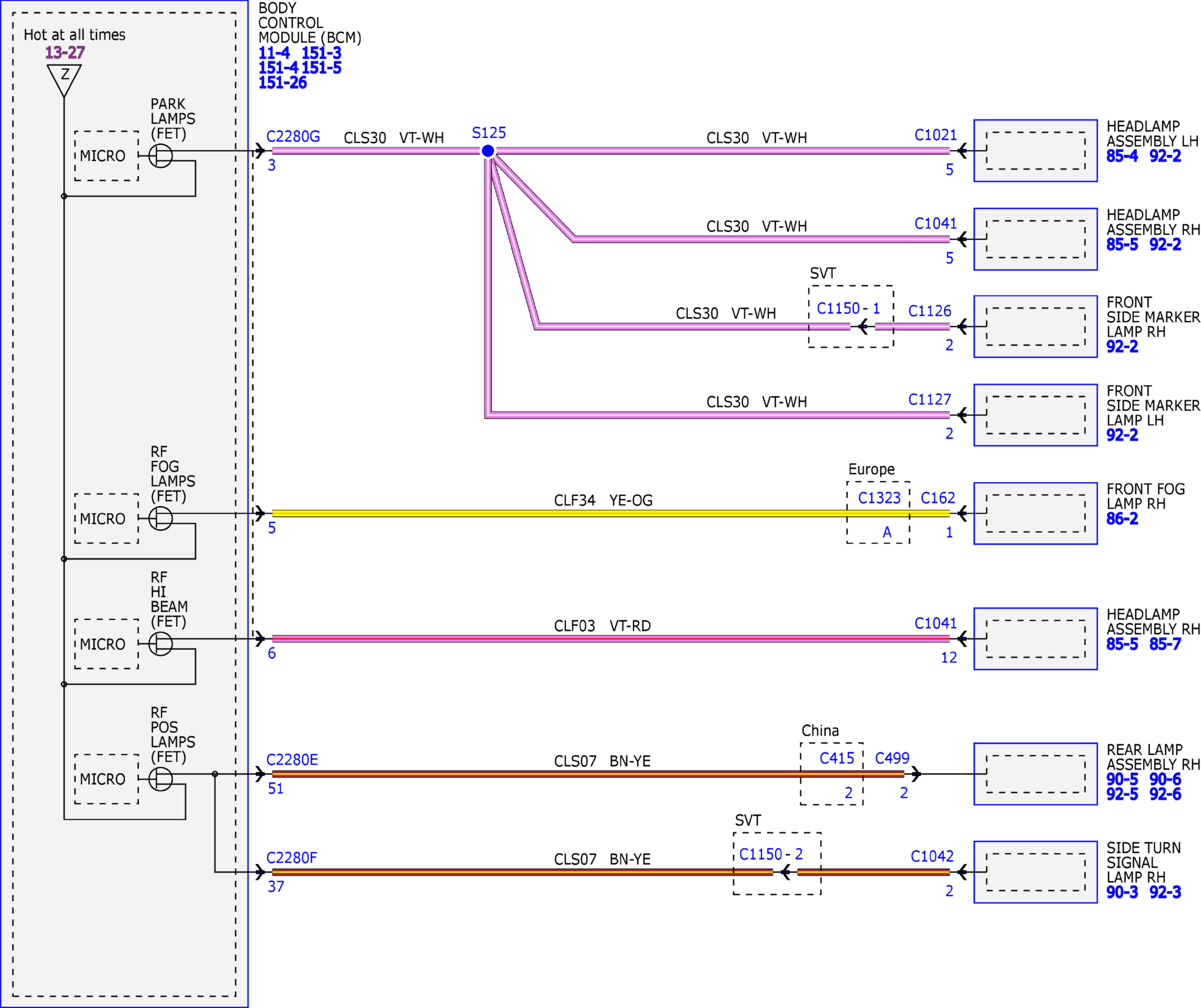Image resolution: width=1201 pixels, height=1008 pixels.
Task: Click connector label C2280G
Action: pyautogui.click(x=293, y=136)
